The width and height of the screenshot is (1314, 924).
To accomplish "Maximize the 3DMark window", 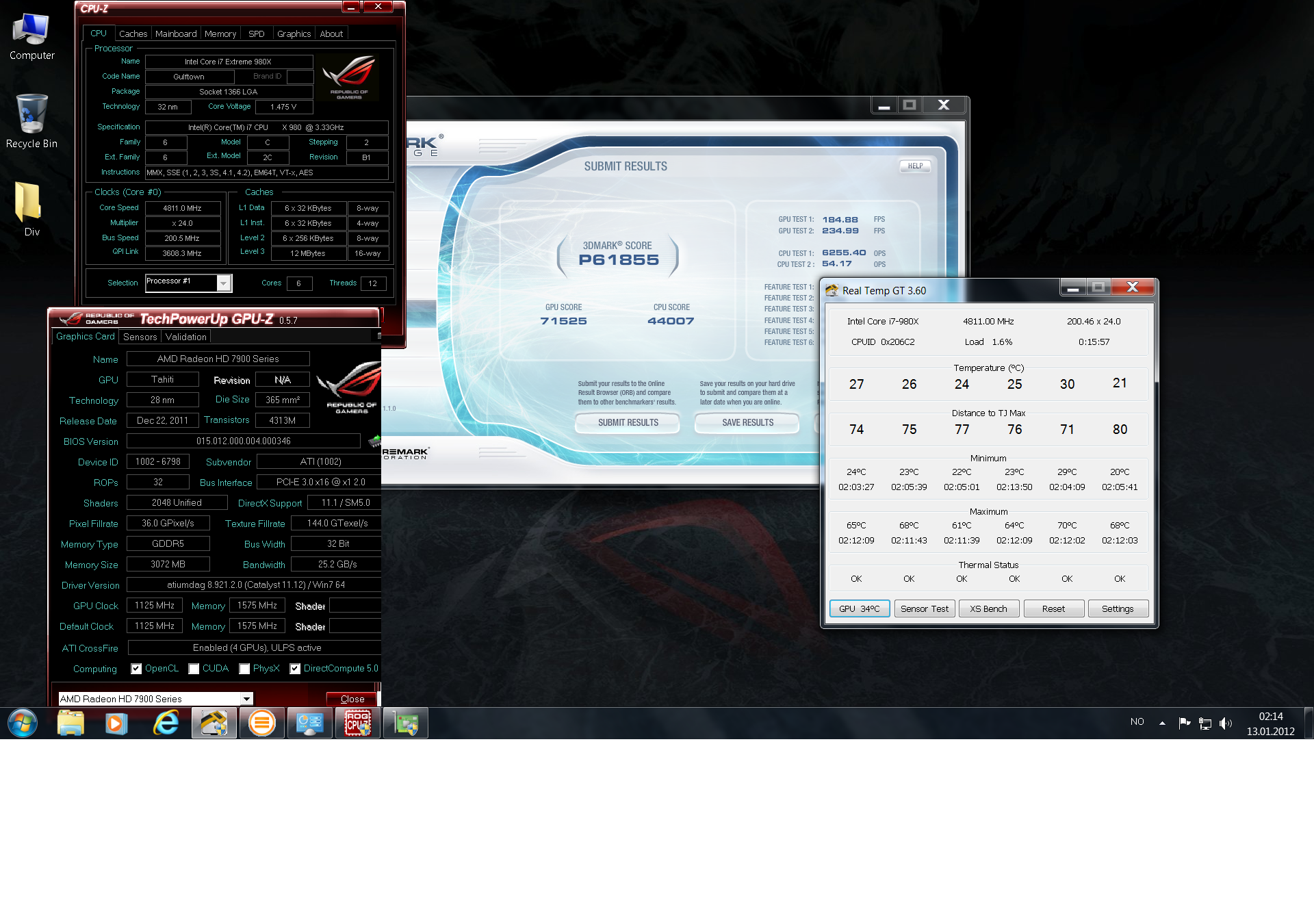I will (x=910, y=105).
